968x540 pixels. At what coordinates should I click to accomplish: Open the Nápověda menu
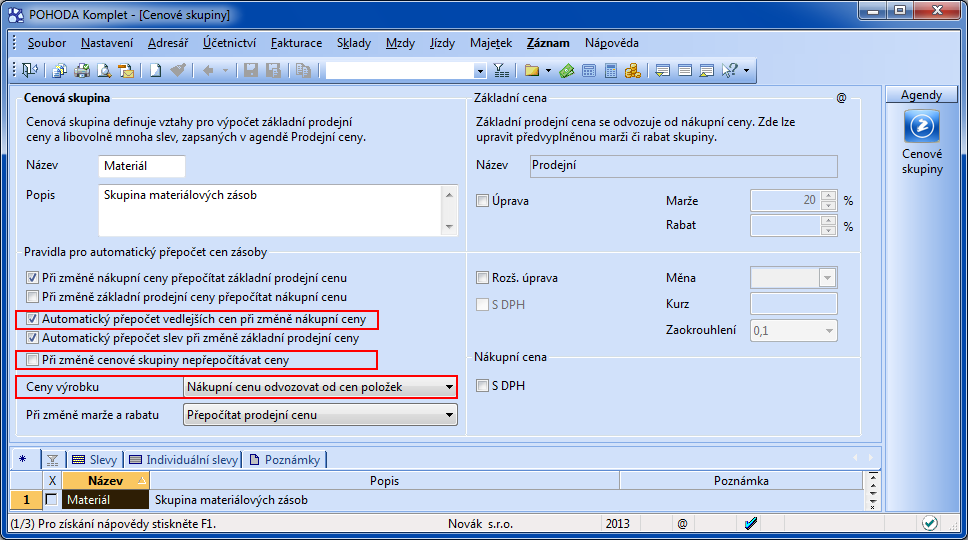tap(611, 43)
